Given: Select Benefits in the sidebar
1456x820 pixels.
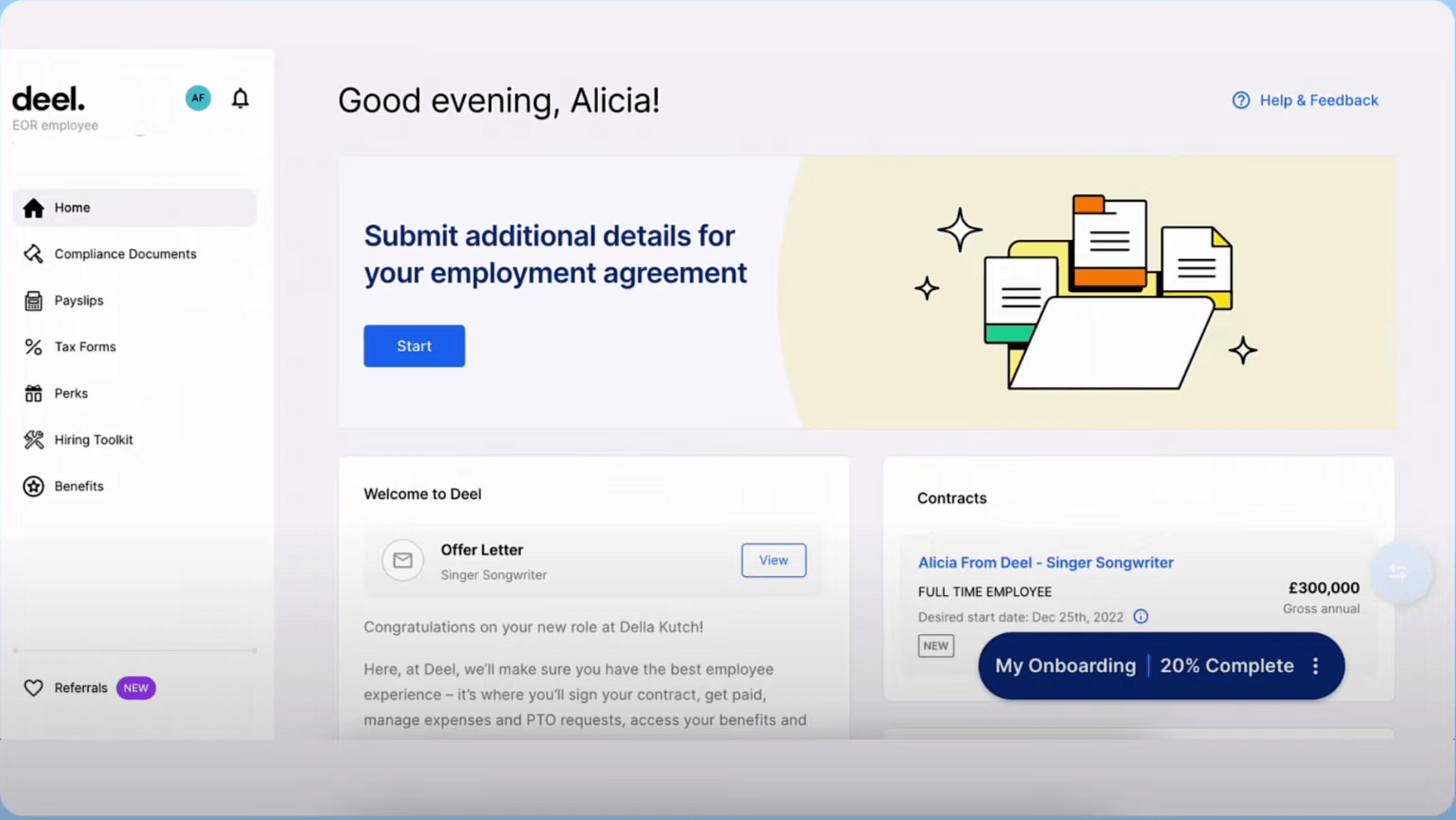Looking at the screenshot, I should click(79, 486).
